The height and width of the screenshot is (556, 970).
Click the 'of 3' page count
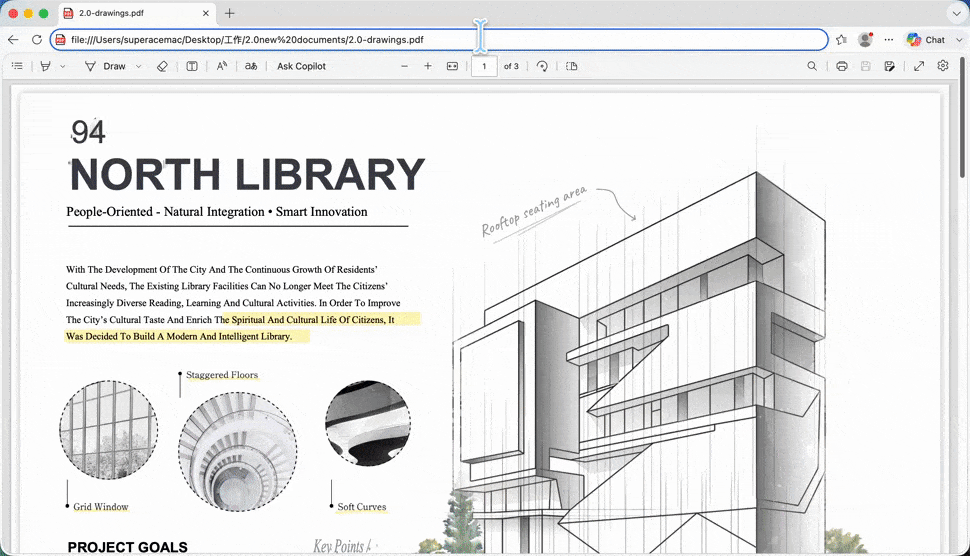click(x=511, y=66)
